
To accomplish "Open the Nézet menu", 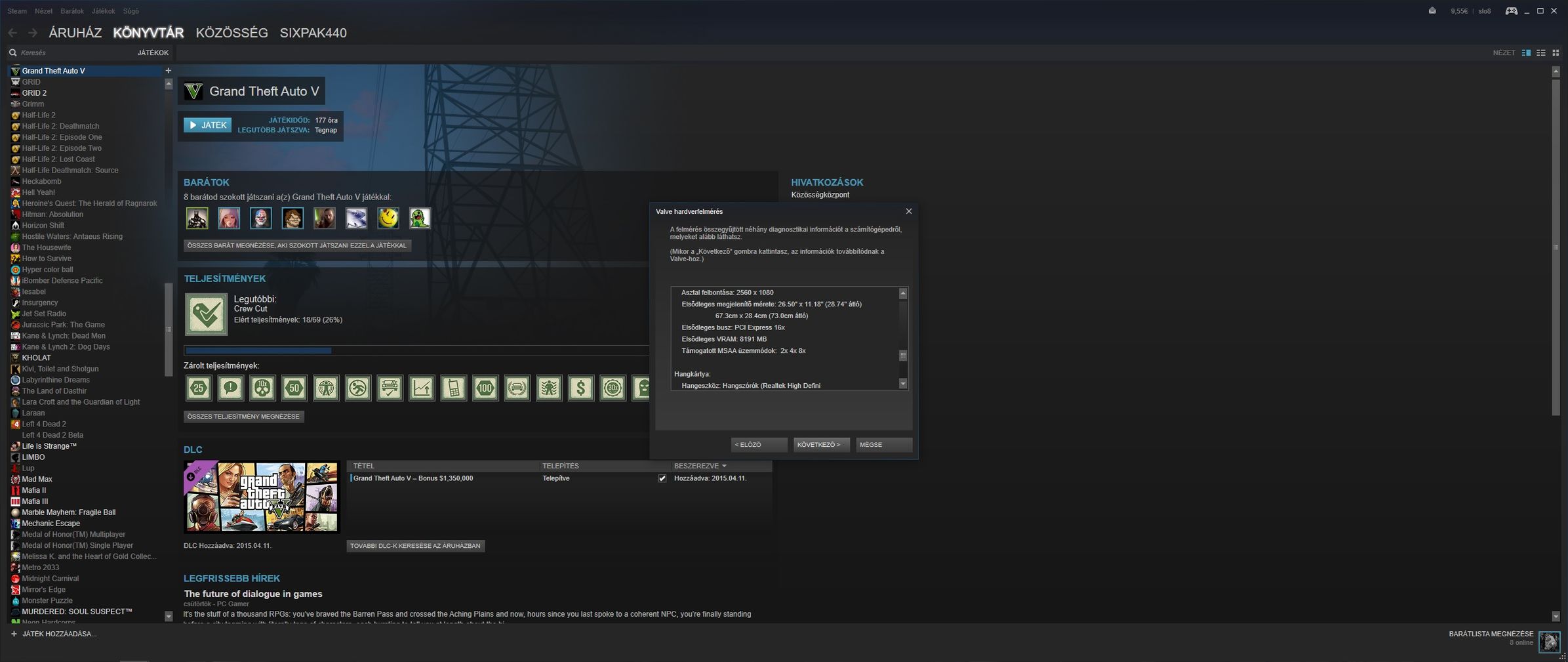I will coord(43,11).
